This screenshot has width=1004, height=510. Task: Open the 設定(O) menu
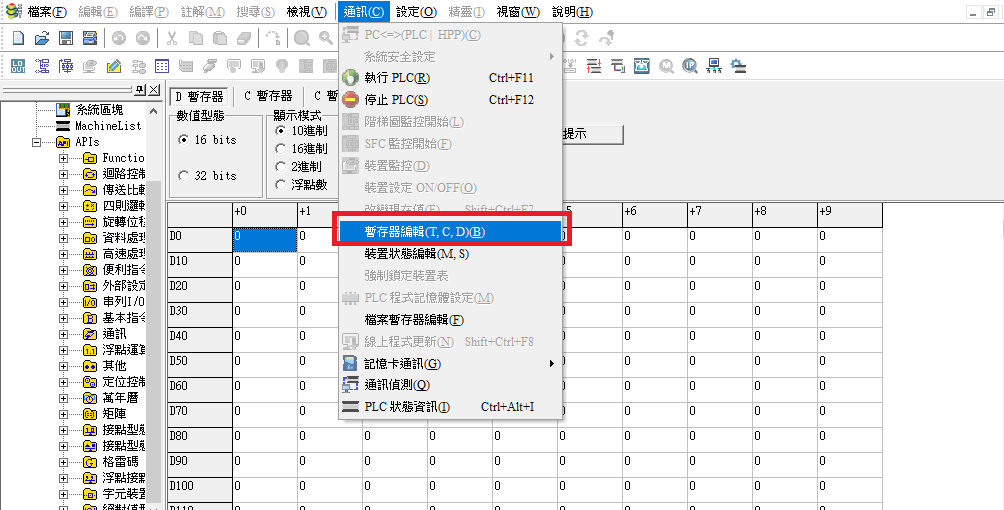[x=416, y=12]
